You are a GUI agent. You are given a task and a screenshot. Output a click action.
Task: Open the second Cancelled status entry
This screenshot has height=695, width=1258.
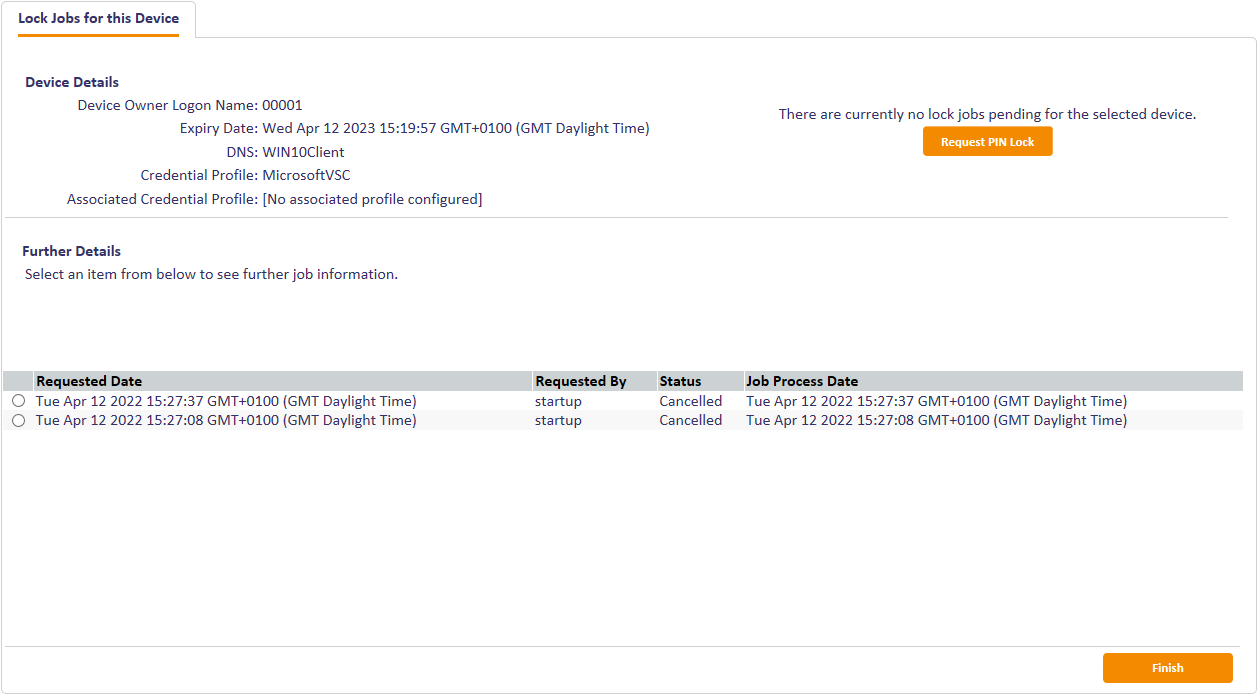[690, 420]
